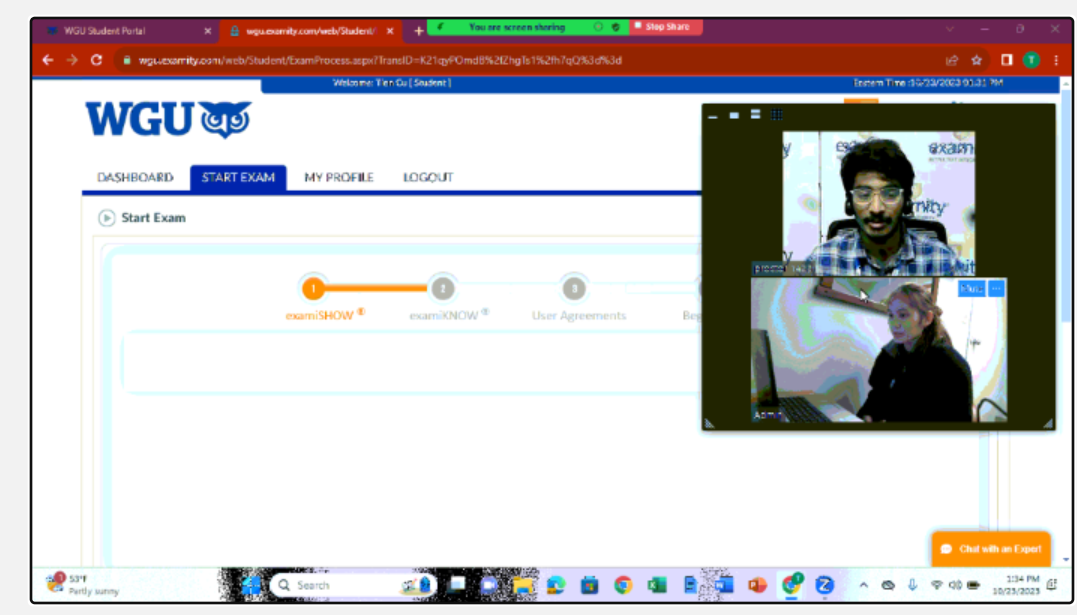The height and width of the screenshot is (615, 1077).
Task: Click the examiSHOW step label
Action: click(x=325, y=315)
